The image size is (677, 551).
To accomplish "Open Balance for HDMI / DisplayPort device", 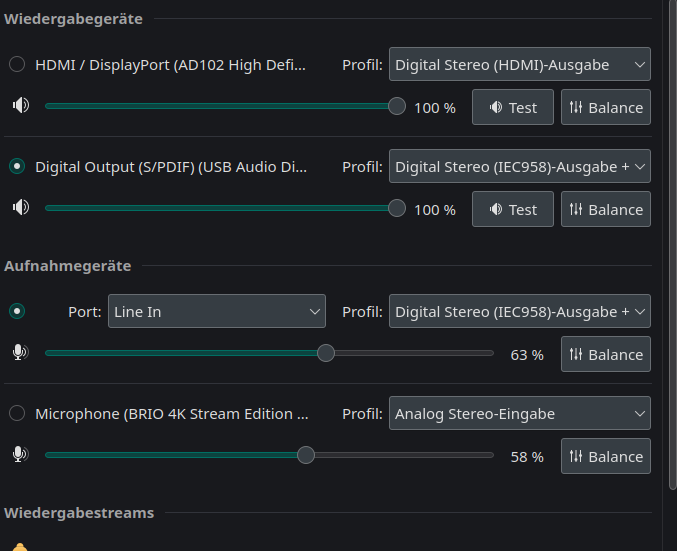I will [x=606, y=107].
